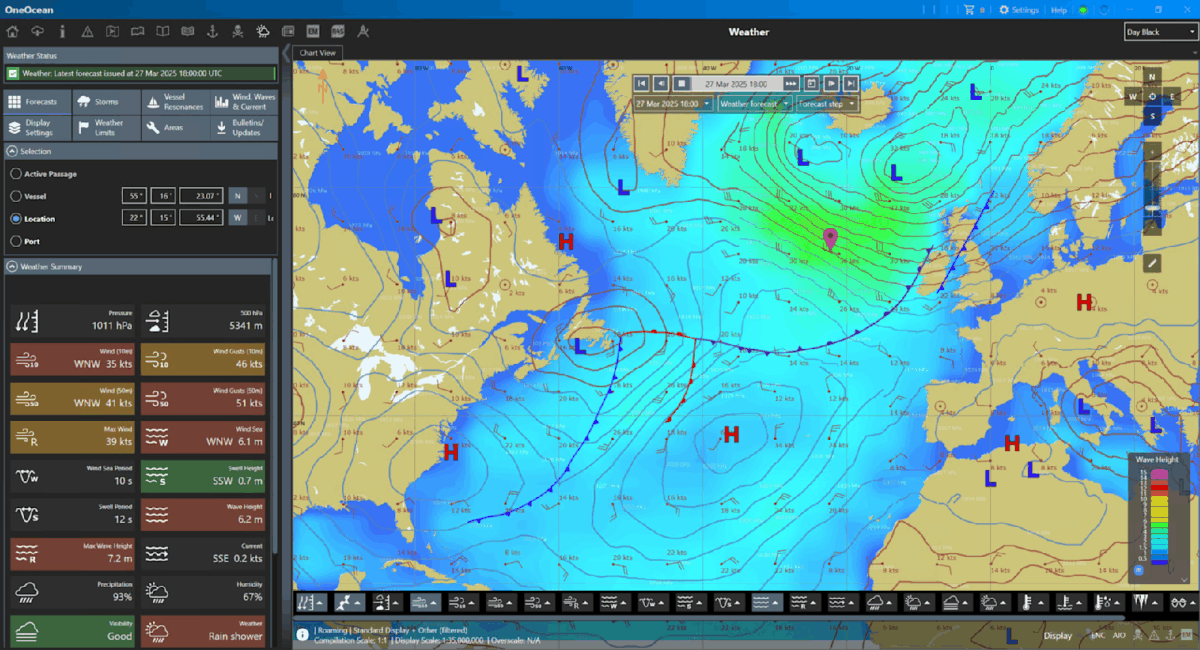Open the Day Black theme dropdown
Screen dimensions: 1200x650
[1160, 32]
